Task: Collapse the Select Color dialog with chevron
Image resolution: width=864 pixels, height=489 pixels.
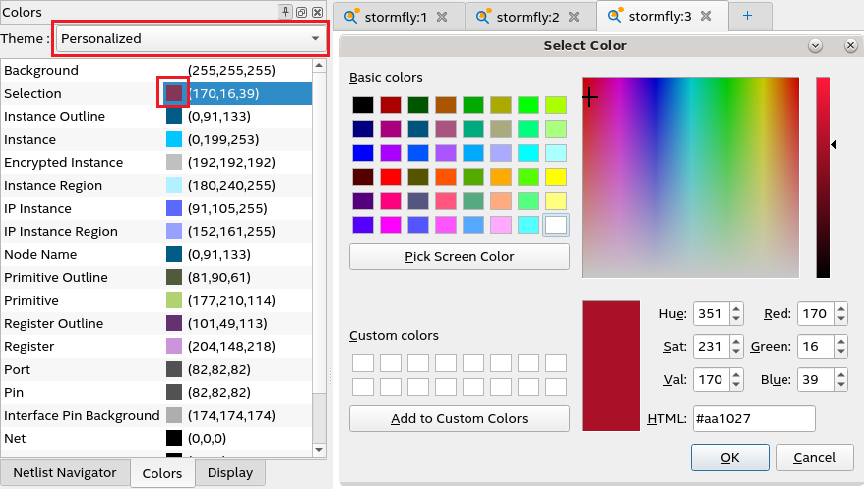Action: pos(816,46)
